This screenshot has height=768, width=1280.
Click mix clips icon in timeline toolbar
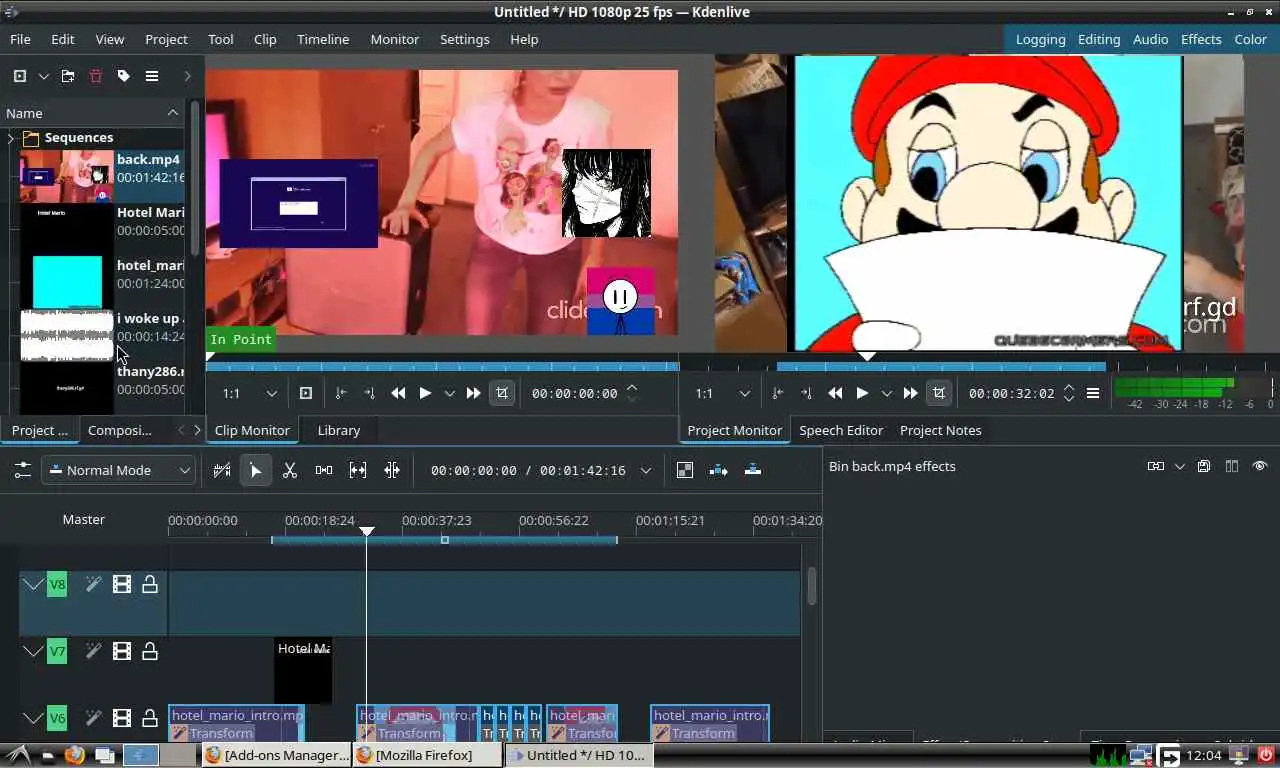222,470
